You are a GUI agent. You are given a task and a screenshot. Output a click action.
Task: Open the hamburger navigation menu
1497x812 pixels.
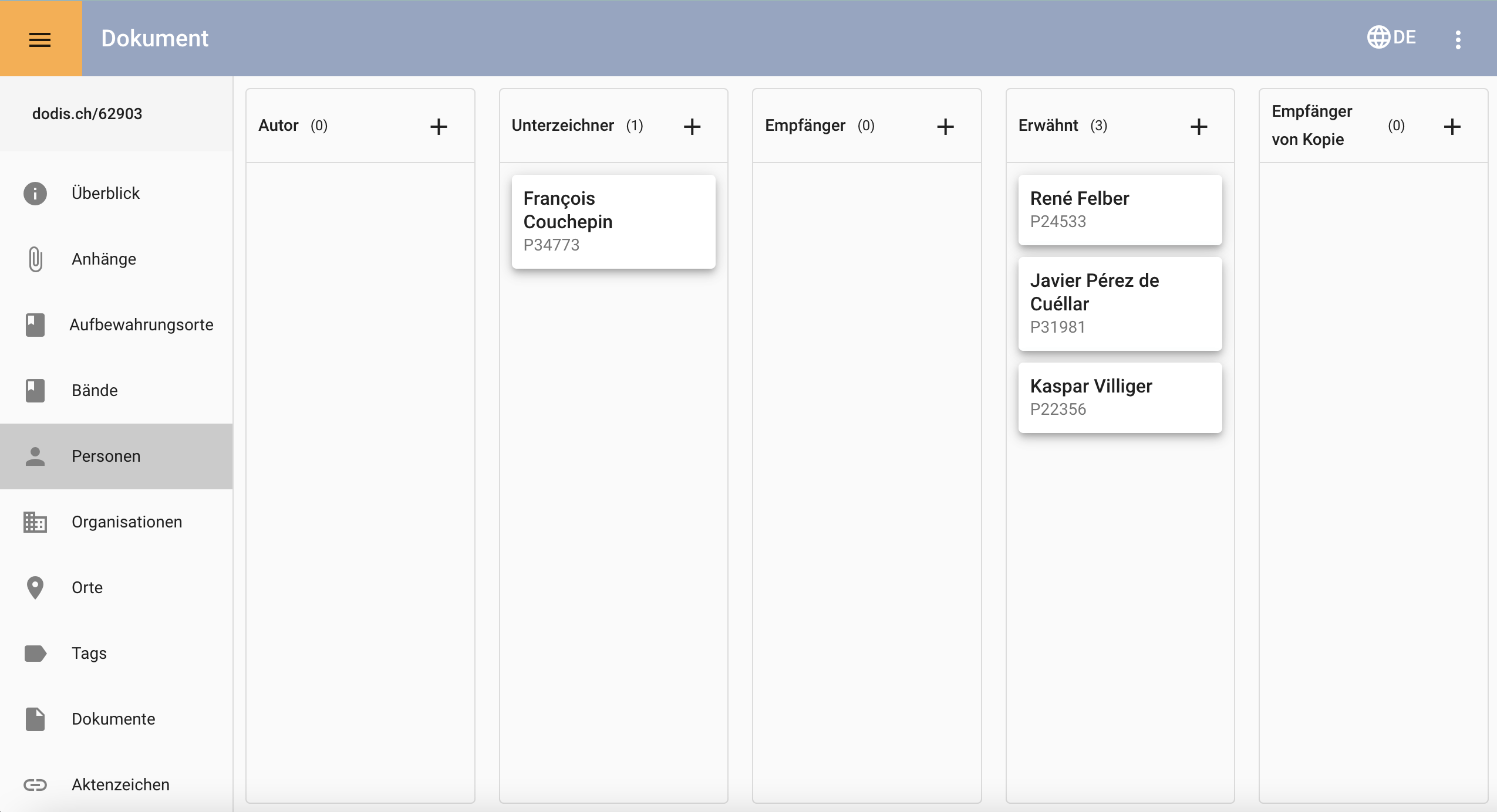pyautogui.click(x=40, y=39)
